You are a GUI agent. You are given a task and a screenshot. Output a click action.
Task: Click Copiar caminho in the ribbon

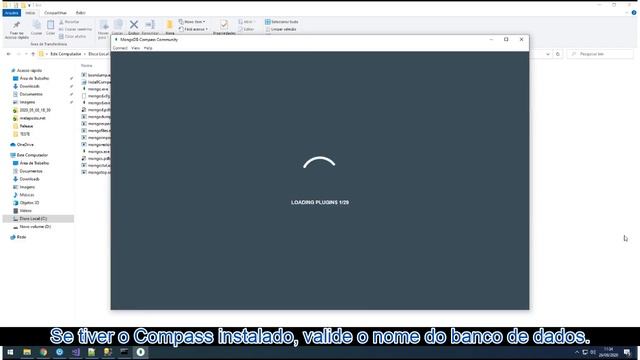pos(76,29)
